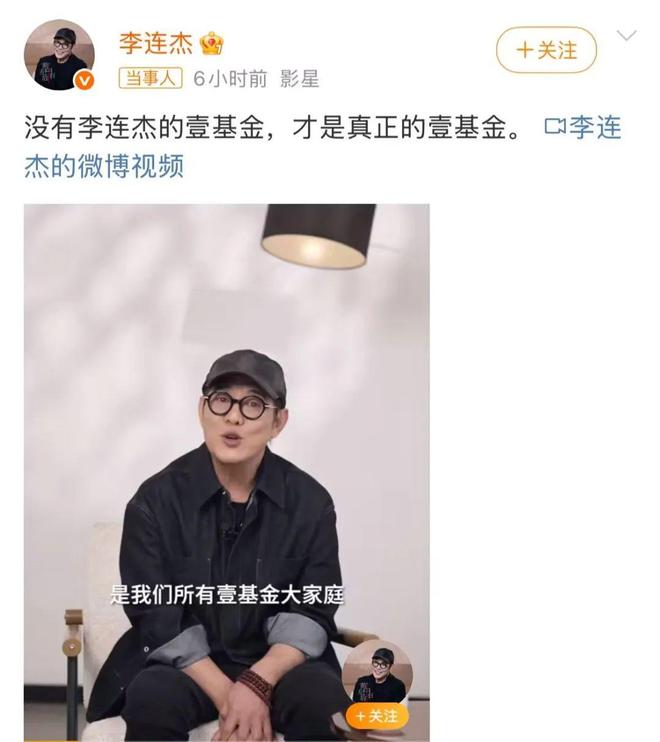
Task: Click the small circular avatar in video
Action: [378, 674]
